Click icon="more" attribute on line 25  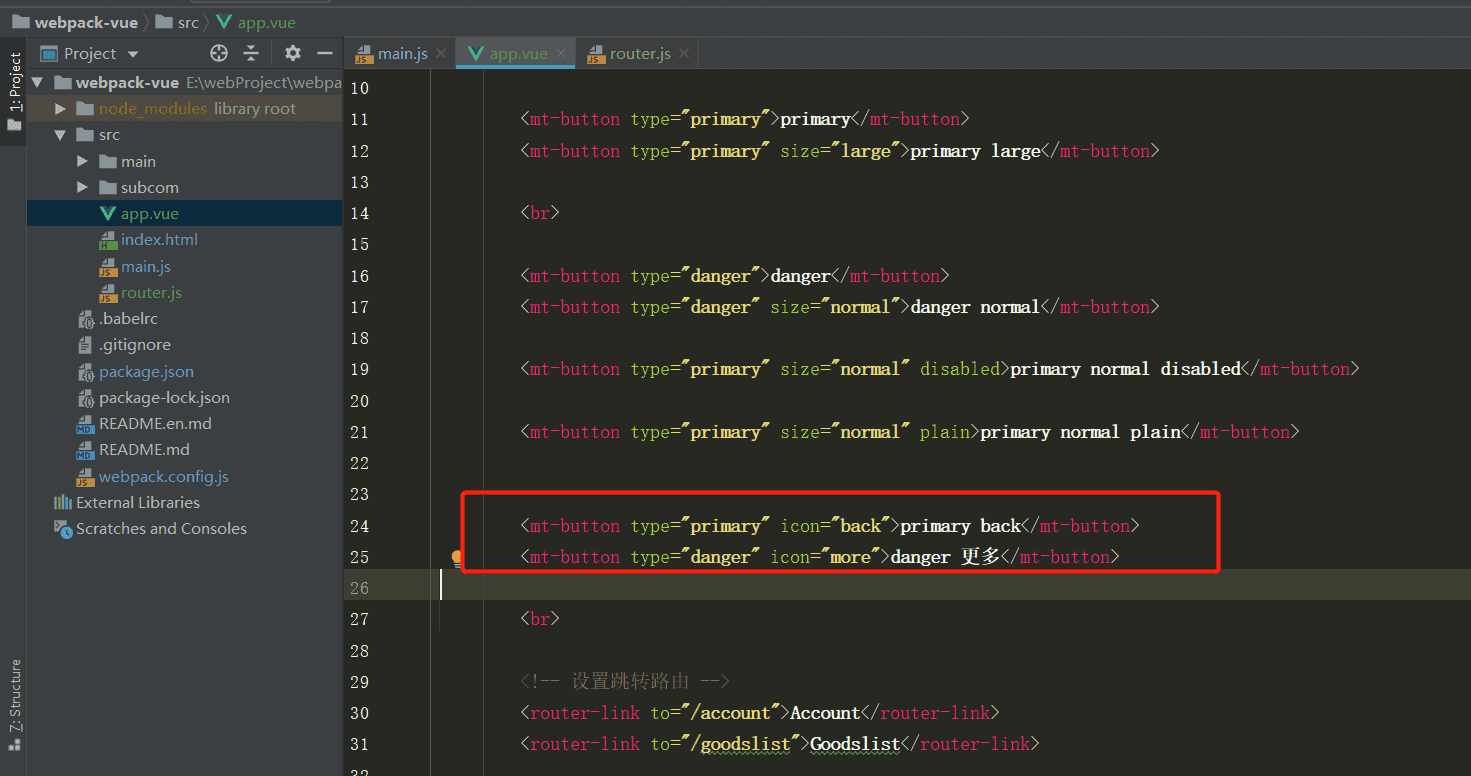pyautogui.click(x=825, y=557)
